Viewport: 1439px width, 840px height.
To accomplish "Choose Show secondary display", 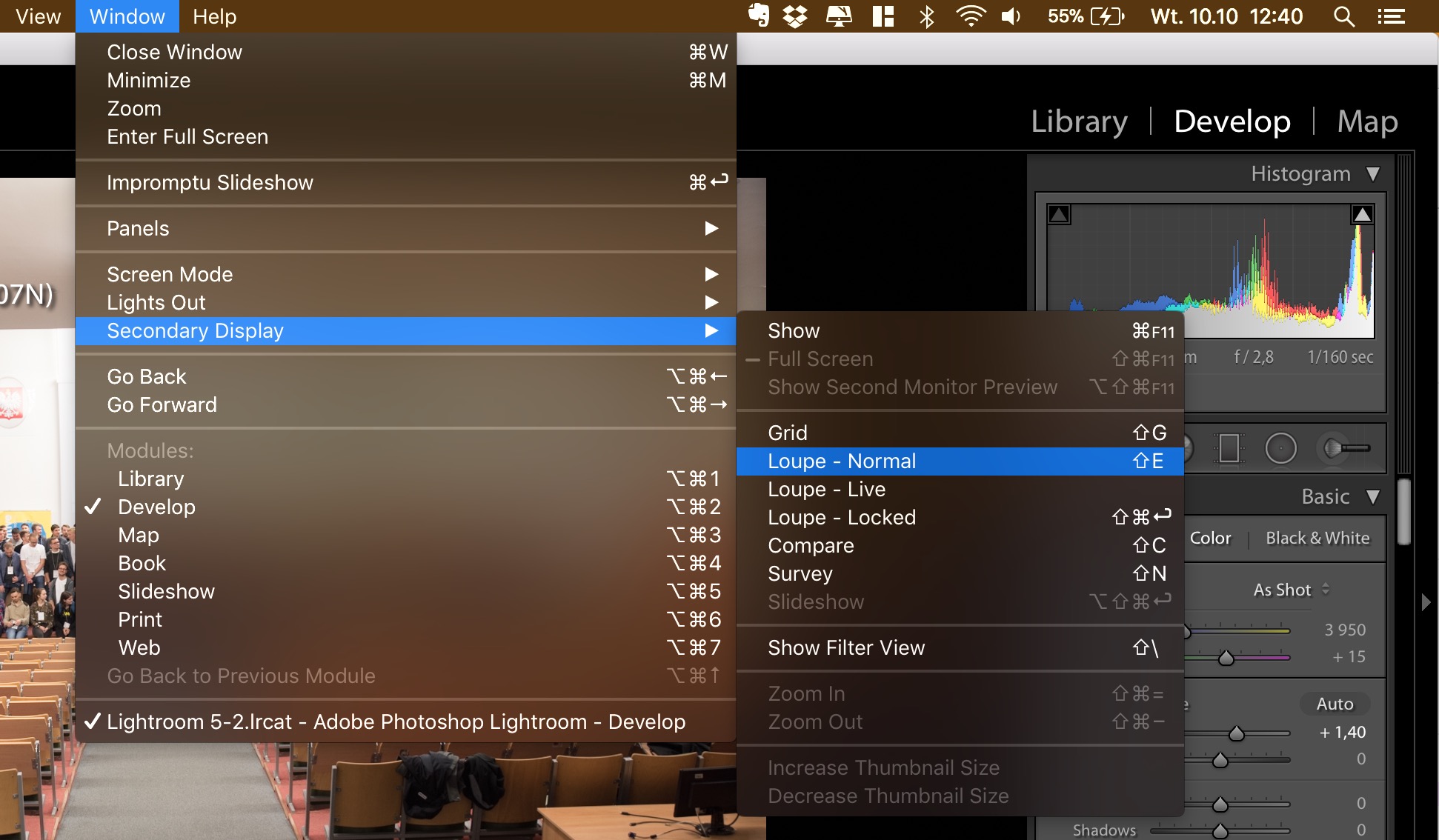I will [x=960, y=330].
